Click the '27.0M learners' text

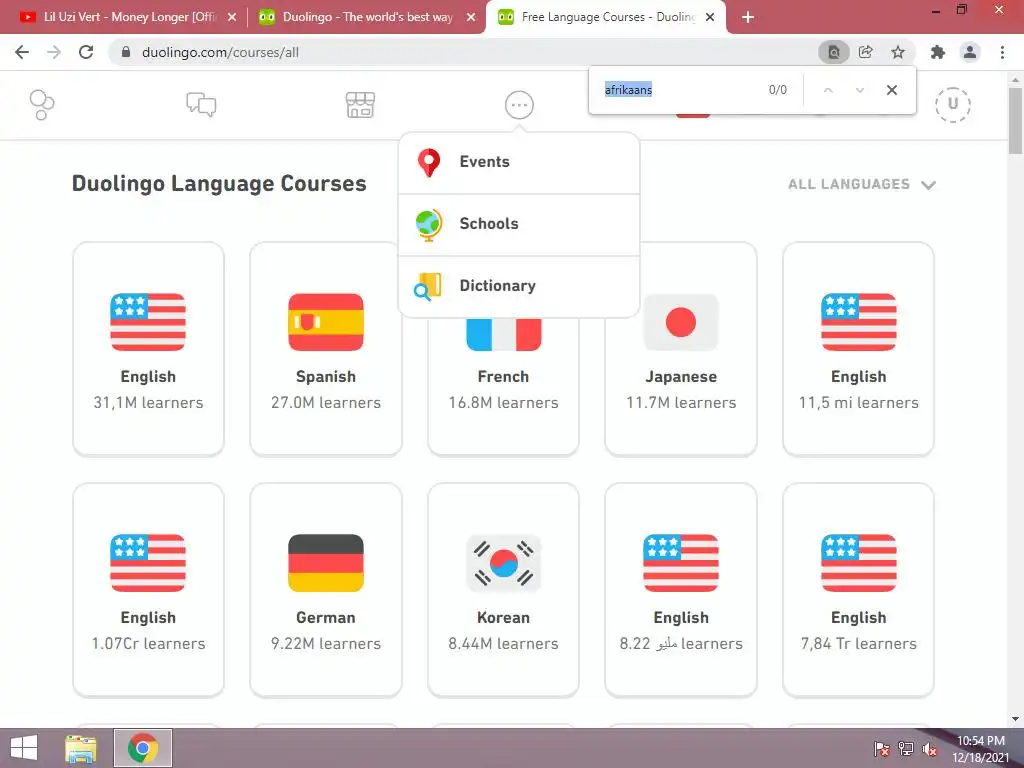pos(326,403)
